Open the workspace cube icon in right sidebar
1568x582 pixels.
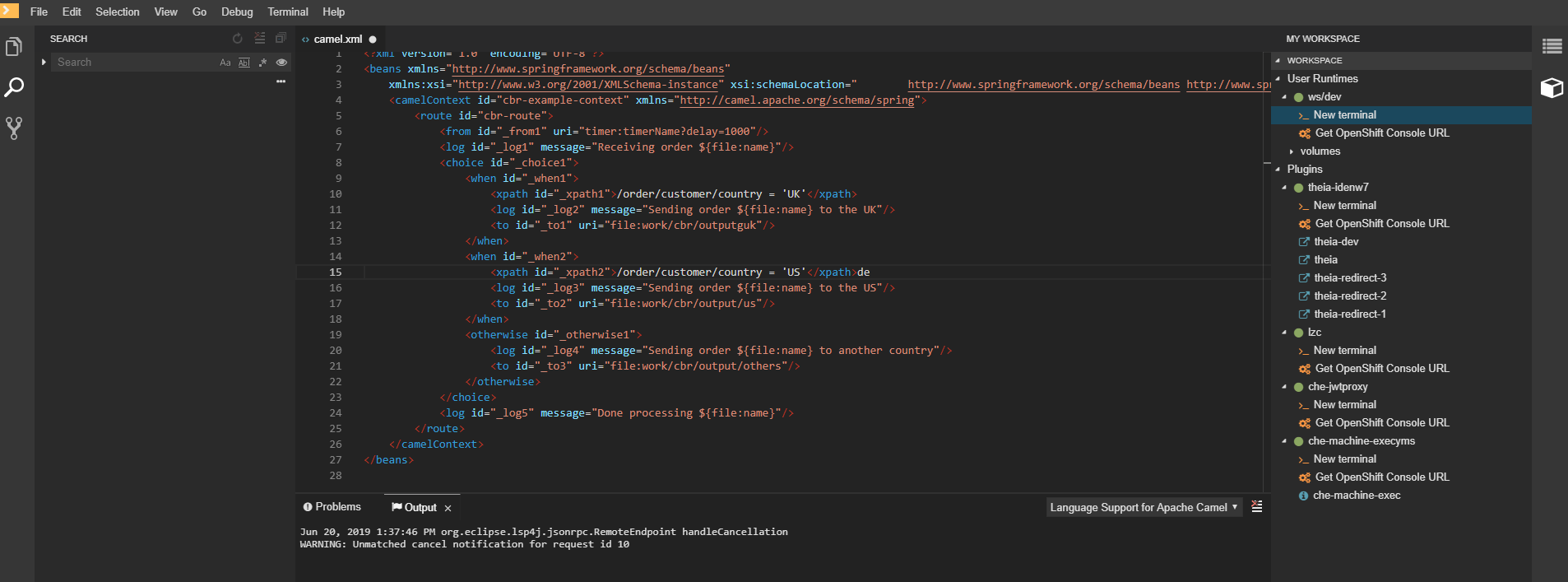(1552, 88)
